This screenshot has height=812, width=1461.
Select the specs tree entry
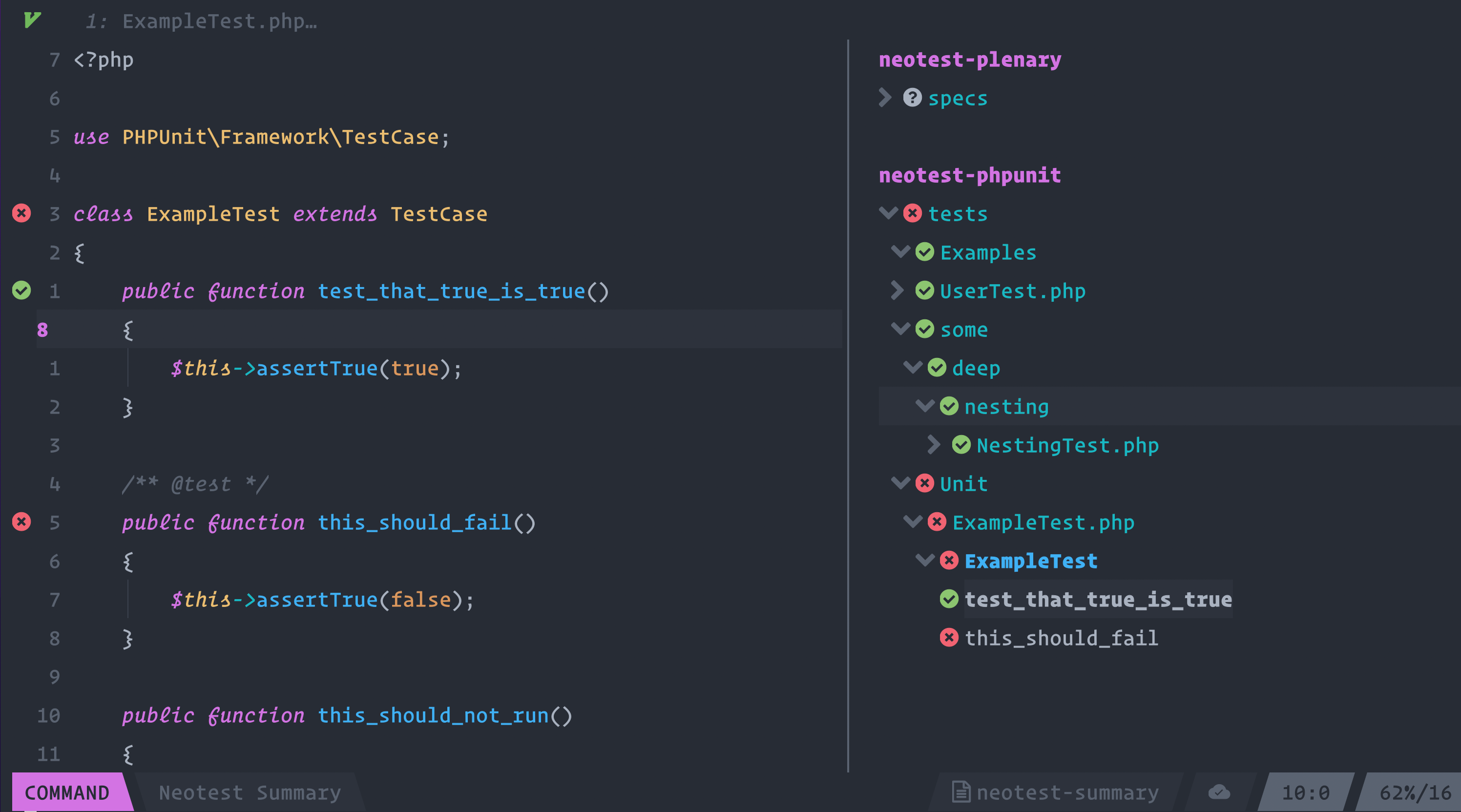958,98
